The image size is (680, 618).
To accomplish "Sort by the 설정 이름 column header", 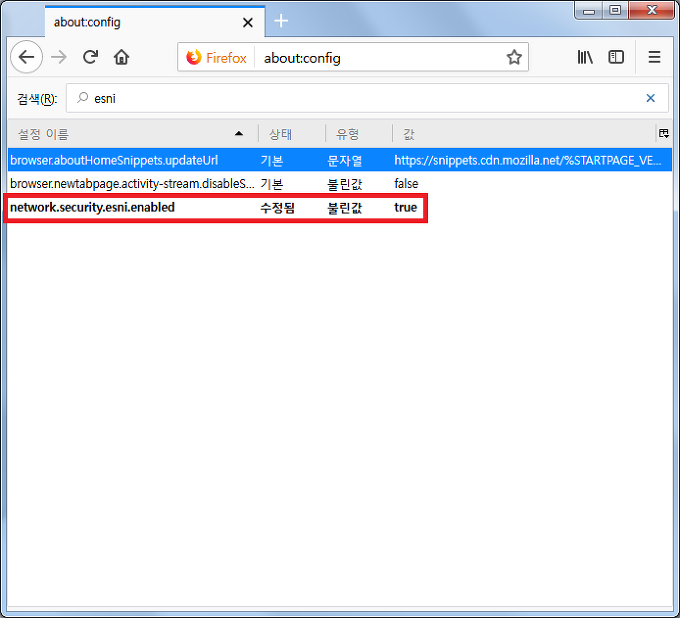I will tap(133, 134).
